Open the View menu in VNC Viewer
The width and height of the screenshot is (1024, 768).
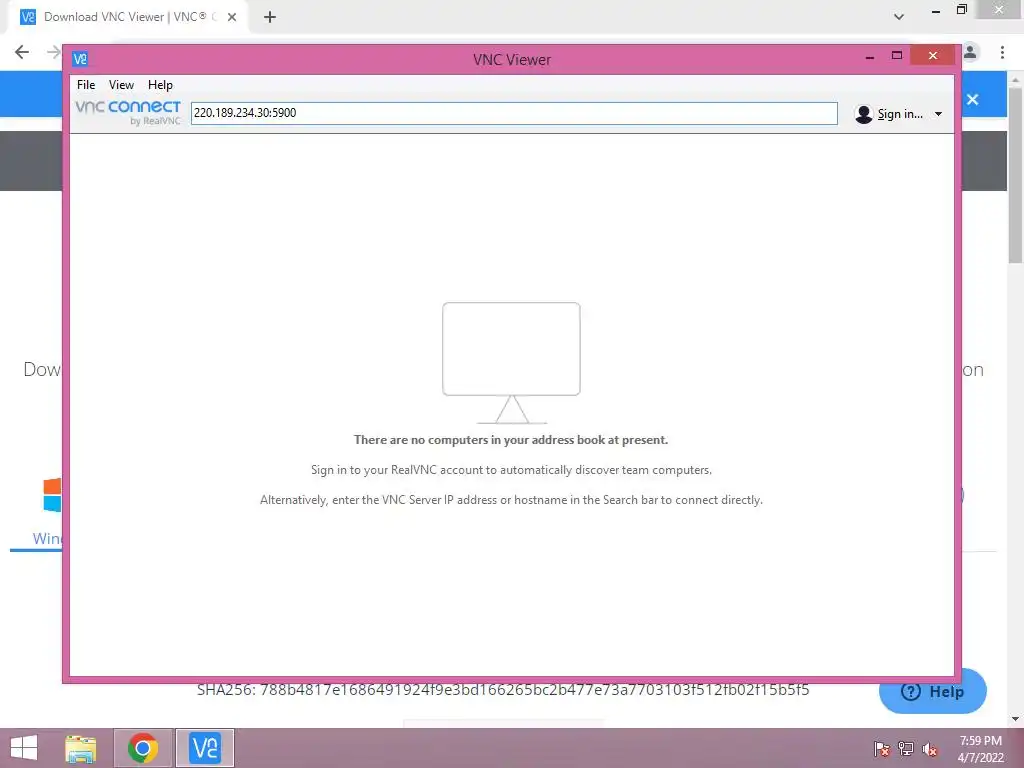click(x=121, y=85)
